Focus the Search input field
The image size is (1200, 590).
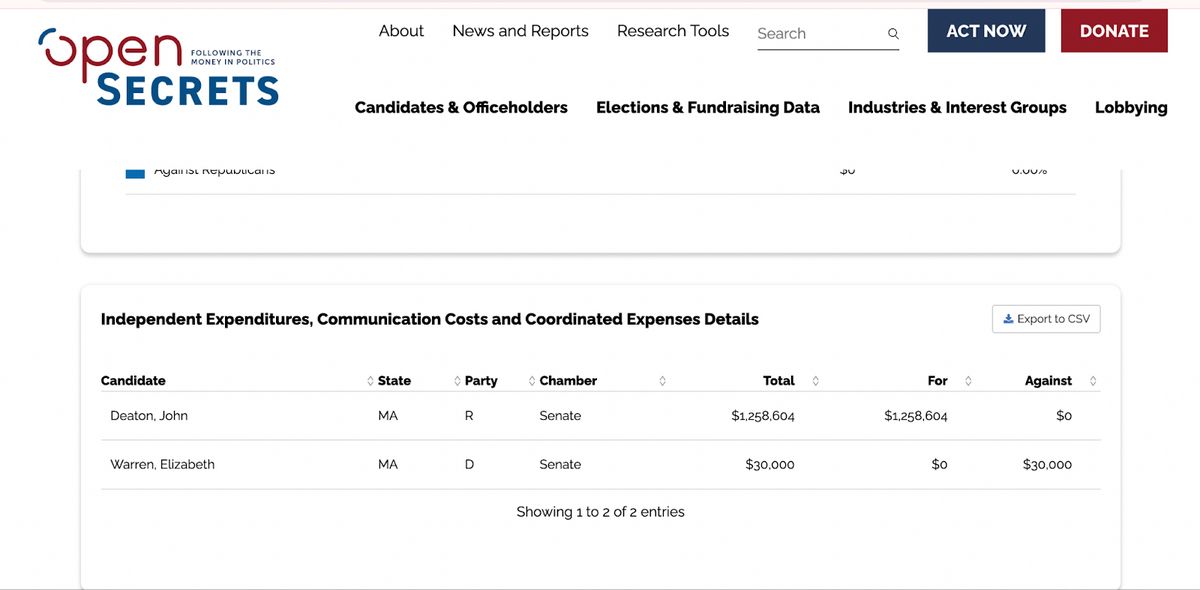click(x=815, y=34)
